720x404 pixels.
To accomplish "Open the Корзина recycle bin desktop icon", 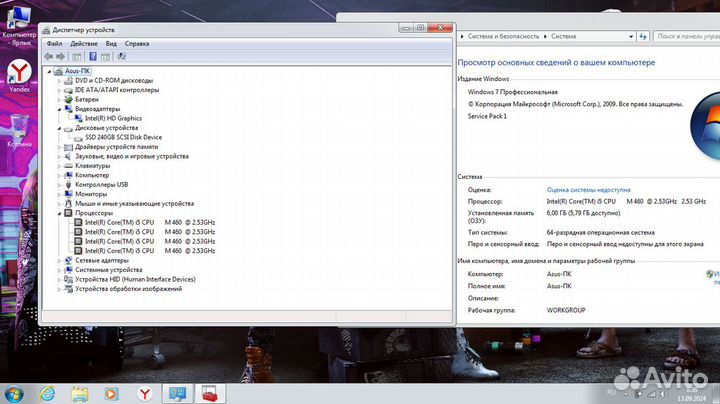I will (x=19, y=131).
